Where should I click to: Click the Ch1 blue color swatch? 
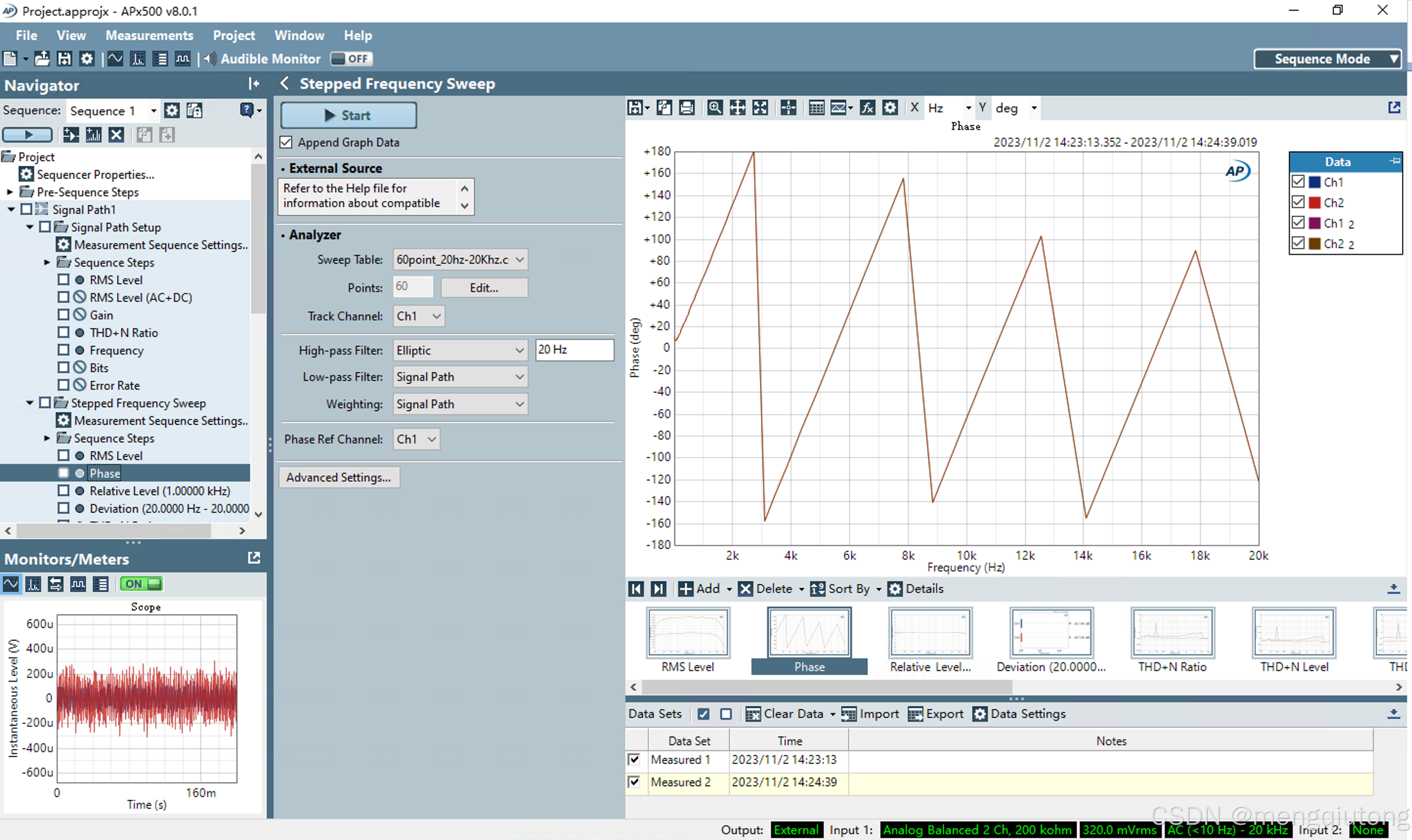tap(1315, 182)
